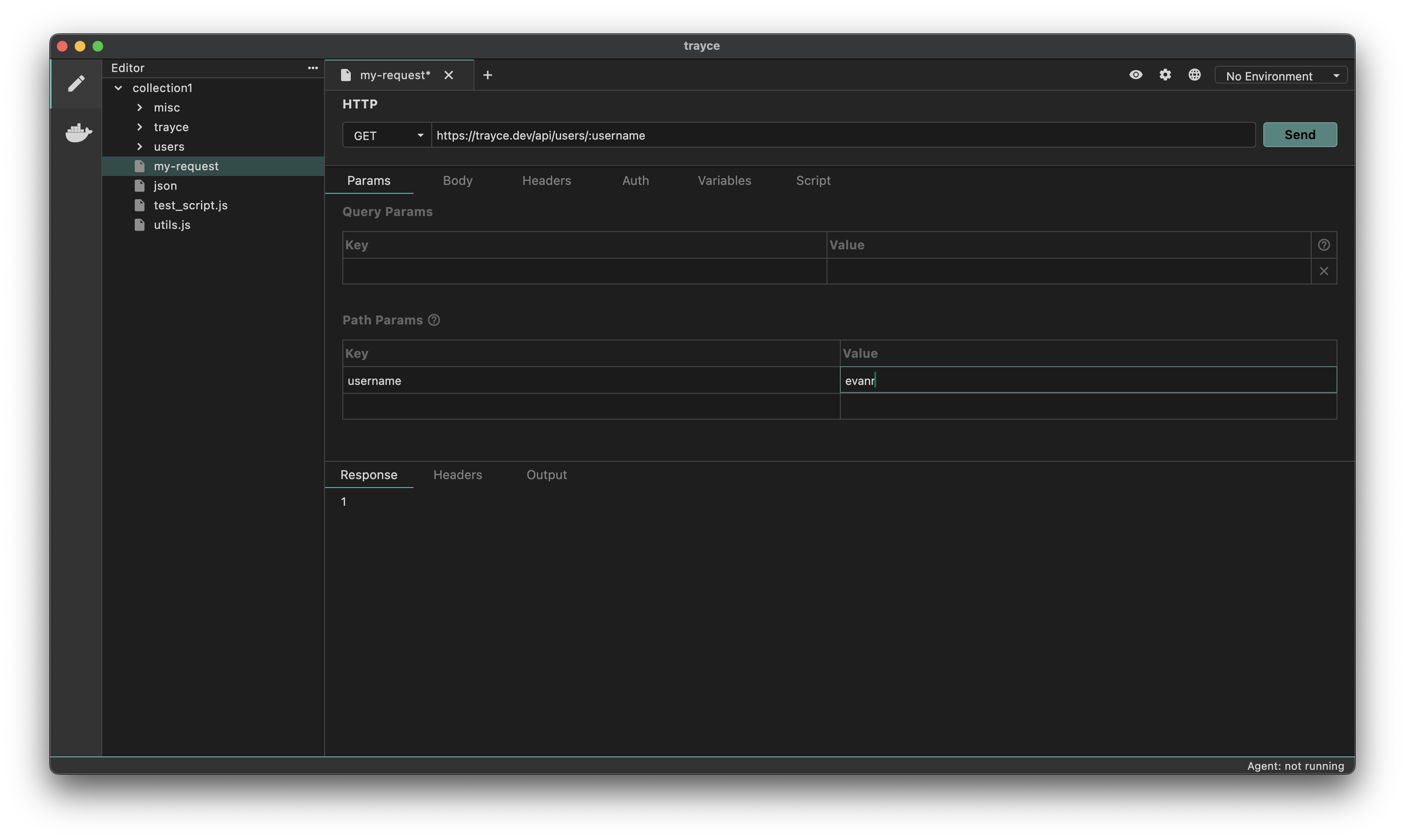Open the Editor pencil sidebar icon
Screen dimensions: 1405x840
coord(76,84)
